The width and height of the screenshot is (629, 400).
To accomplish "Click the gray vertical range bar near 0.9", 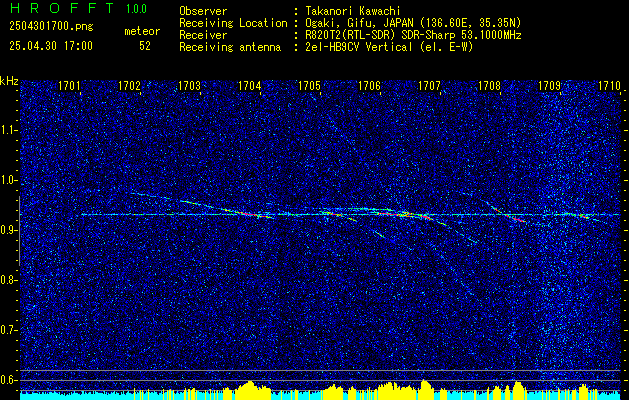I will coord(19,231).
